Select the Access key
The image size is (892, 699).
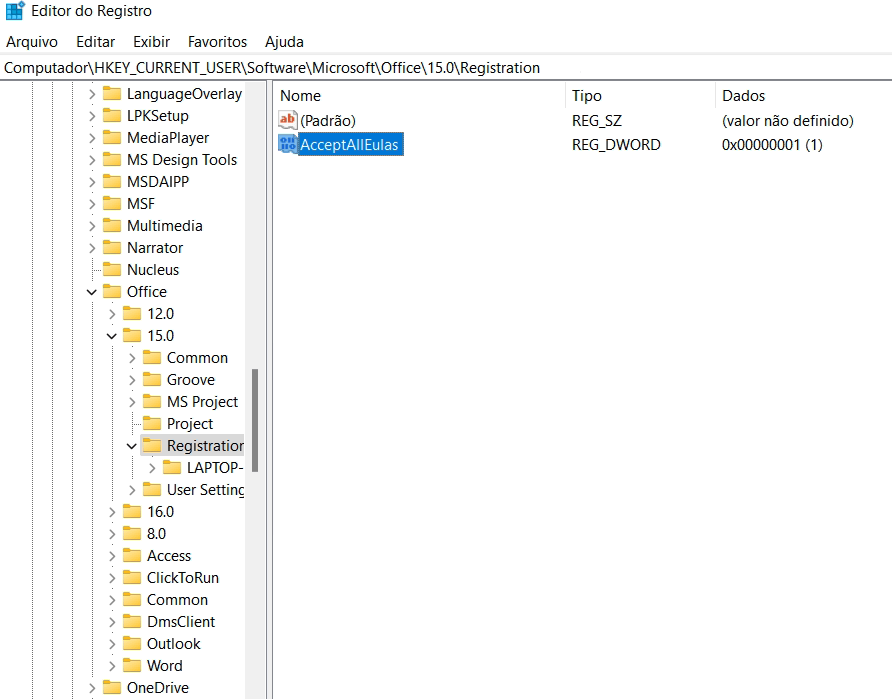pyautogui.click(x=169, y=556)
